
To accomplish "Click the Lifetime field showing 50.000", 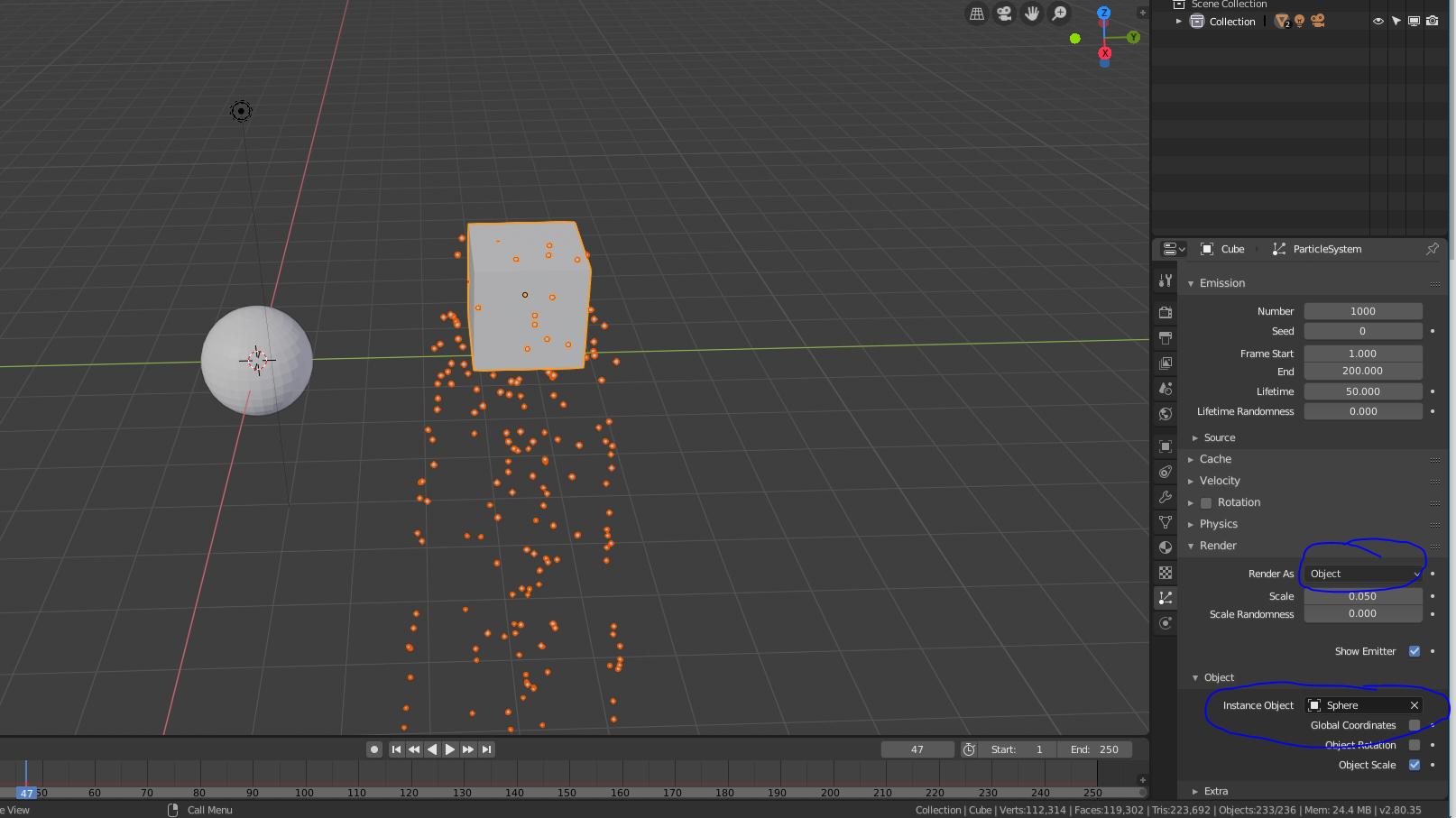I will coord(1363,391).
